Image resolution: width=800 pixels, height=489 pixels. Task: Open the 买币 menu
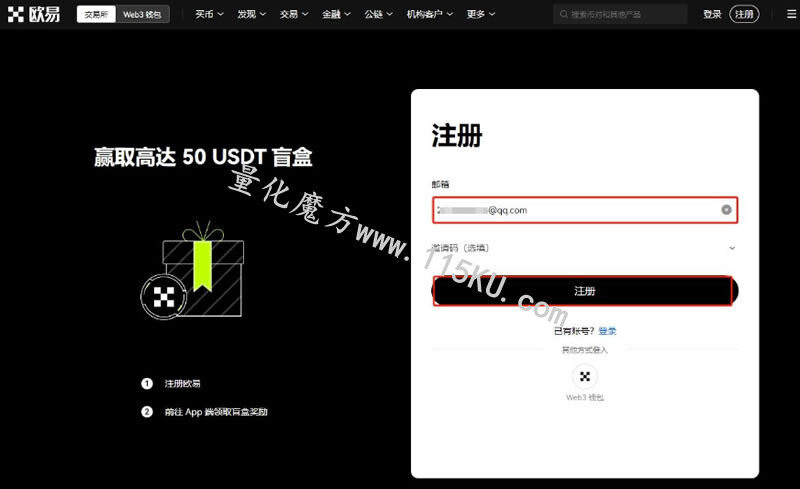(209, 14)
